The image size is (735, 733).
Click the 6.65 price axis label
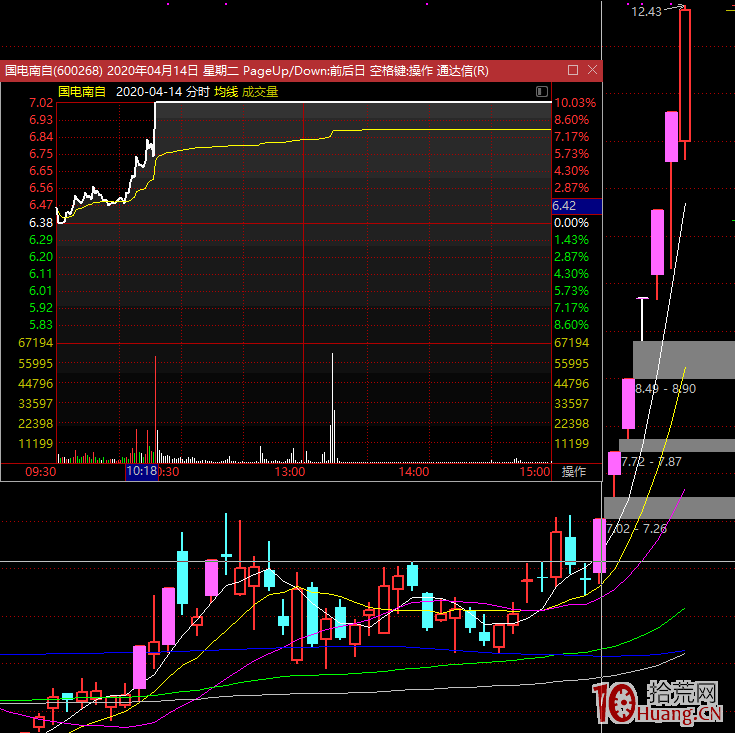[41, 171]
